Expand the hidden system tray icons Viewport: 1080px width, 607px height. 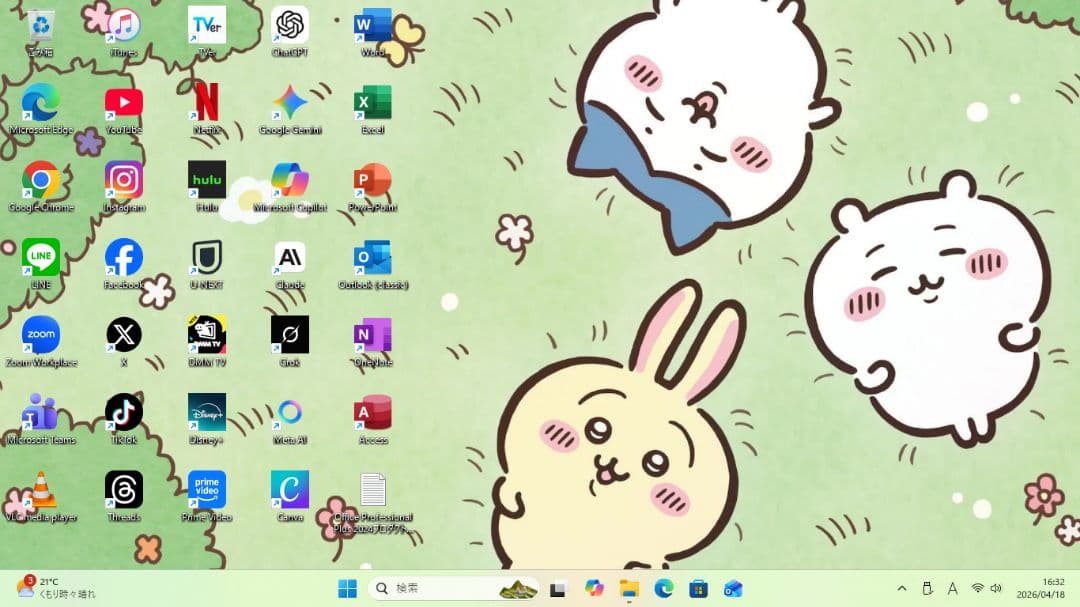[902, 588]
